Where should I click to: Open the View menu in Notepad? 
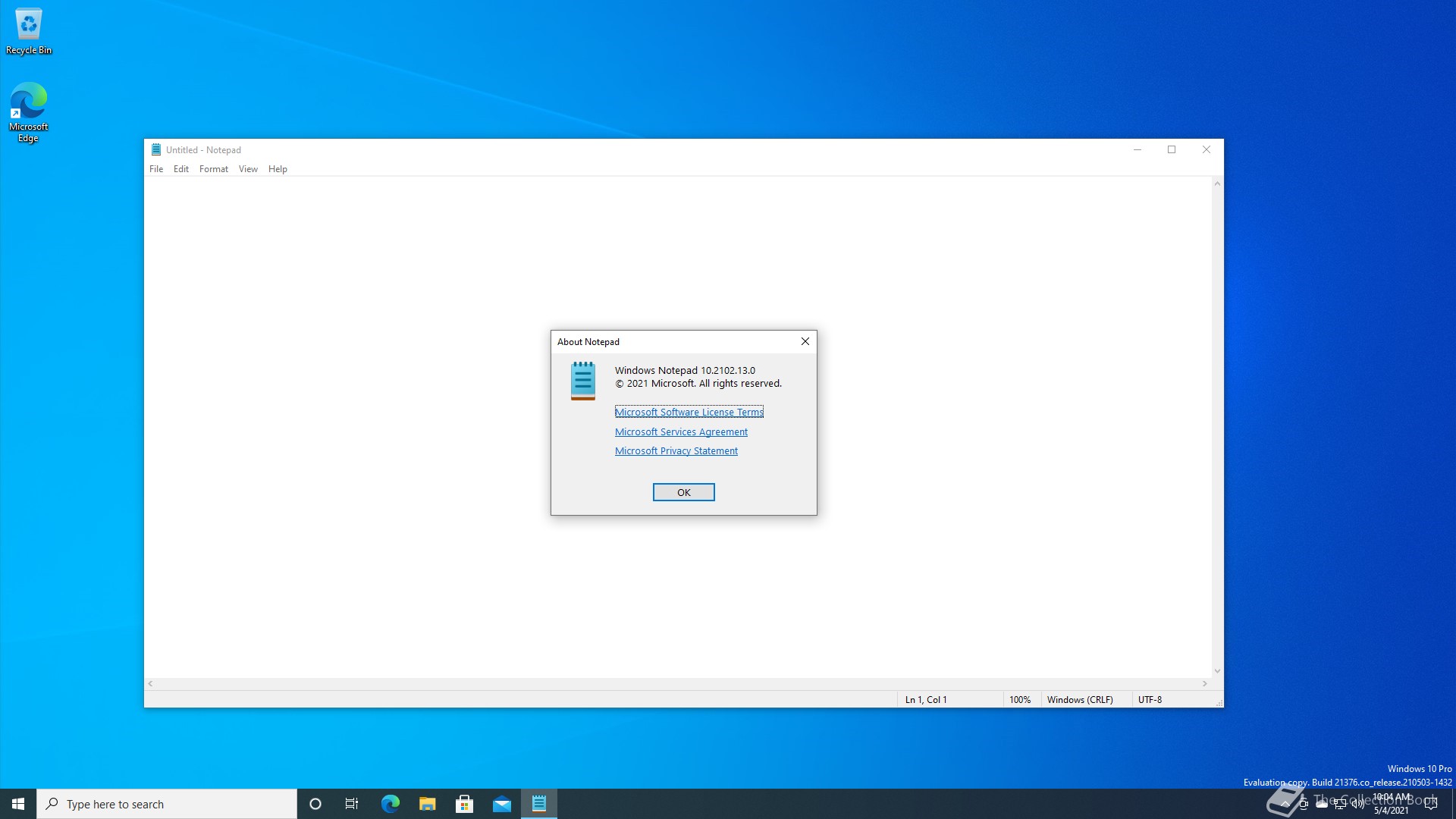[x=248, y=169]
